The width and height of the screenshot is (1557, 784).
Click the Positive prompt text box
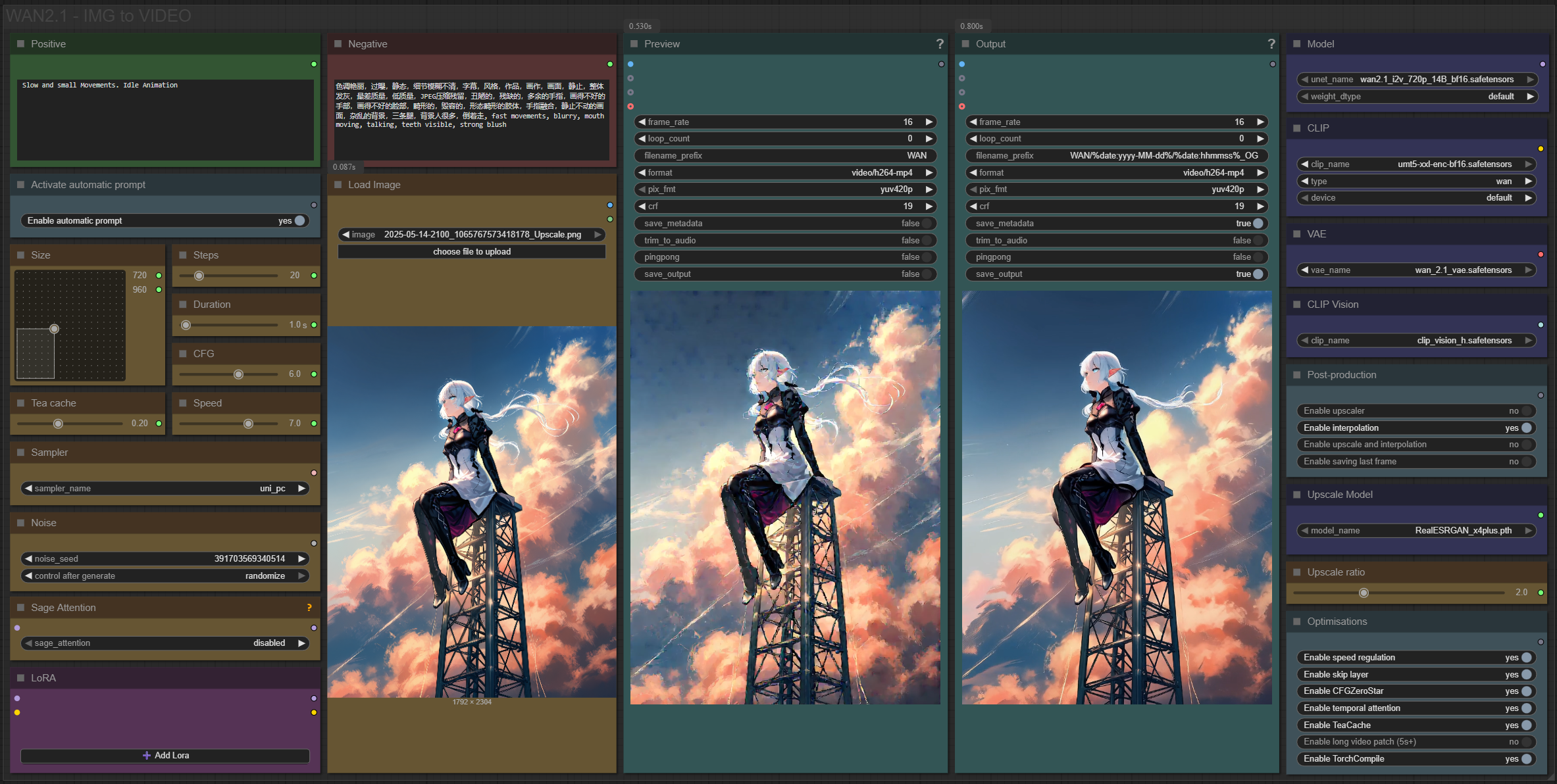coord(165,120)
